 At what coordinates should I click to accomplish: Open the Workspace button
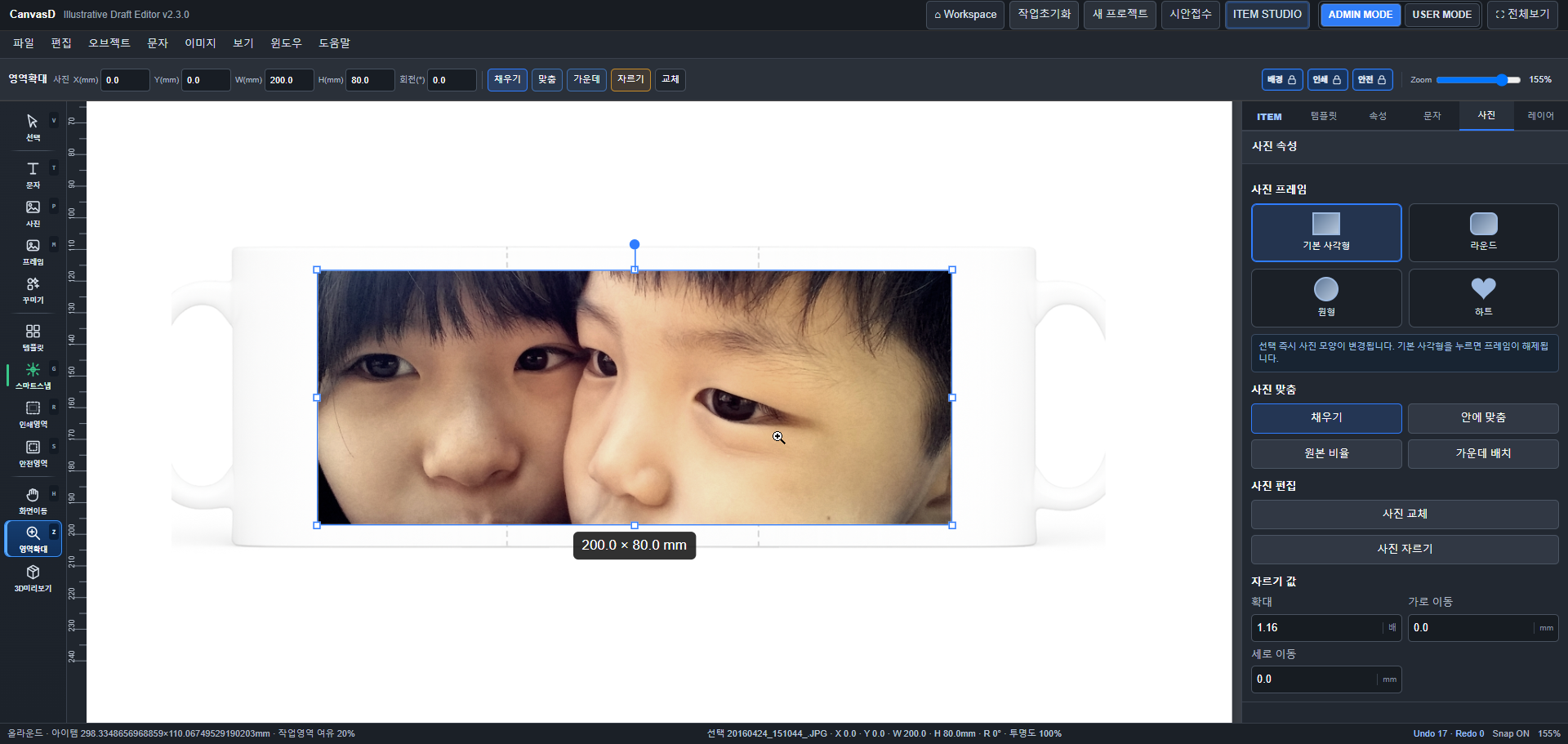pos(965,15)
